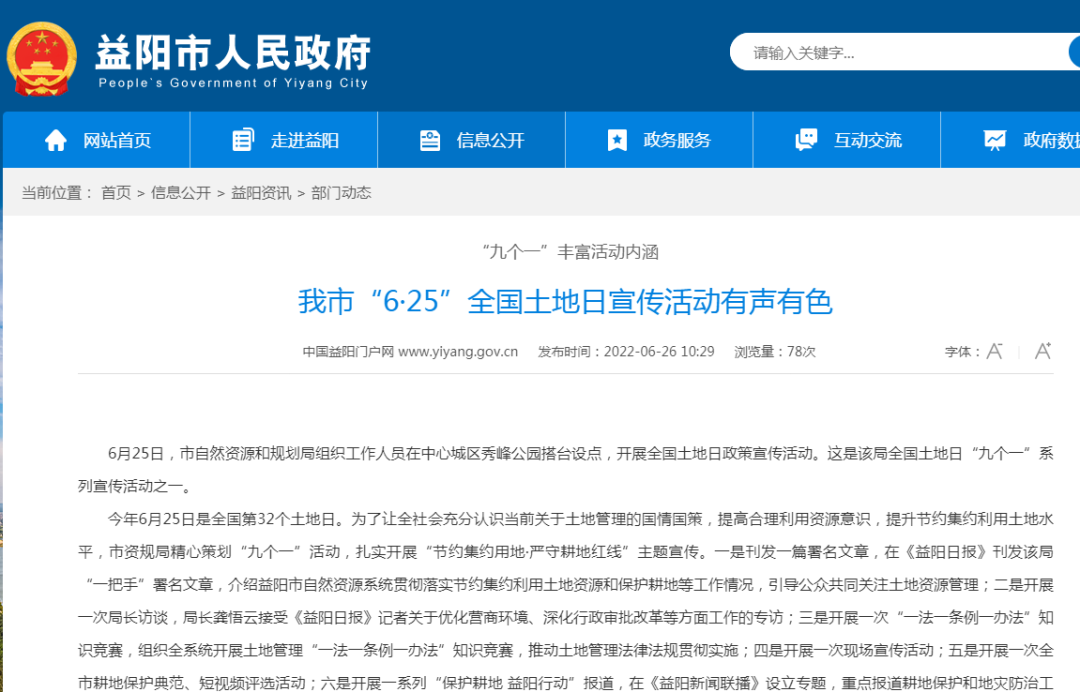
Task: Click the home icon beside 网站首页
Action: pos(56,140)
